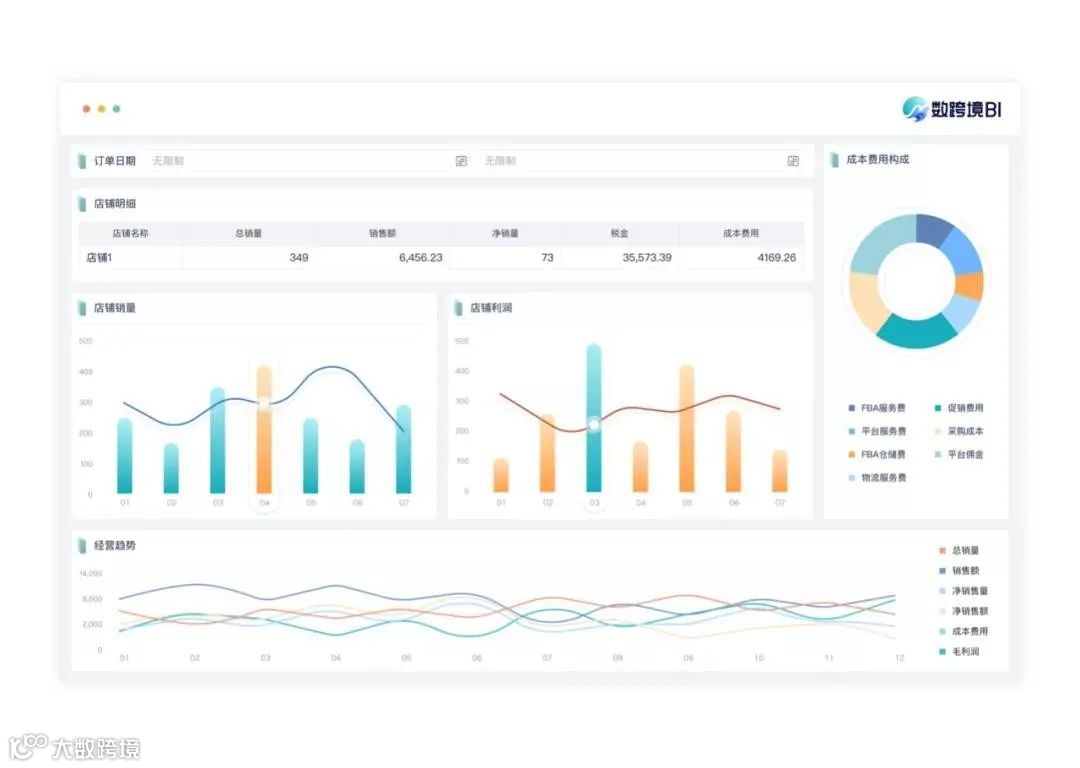Toggle the 采购成本 legend item
This screenshot has width=1080, height=768.
(959, 431)
